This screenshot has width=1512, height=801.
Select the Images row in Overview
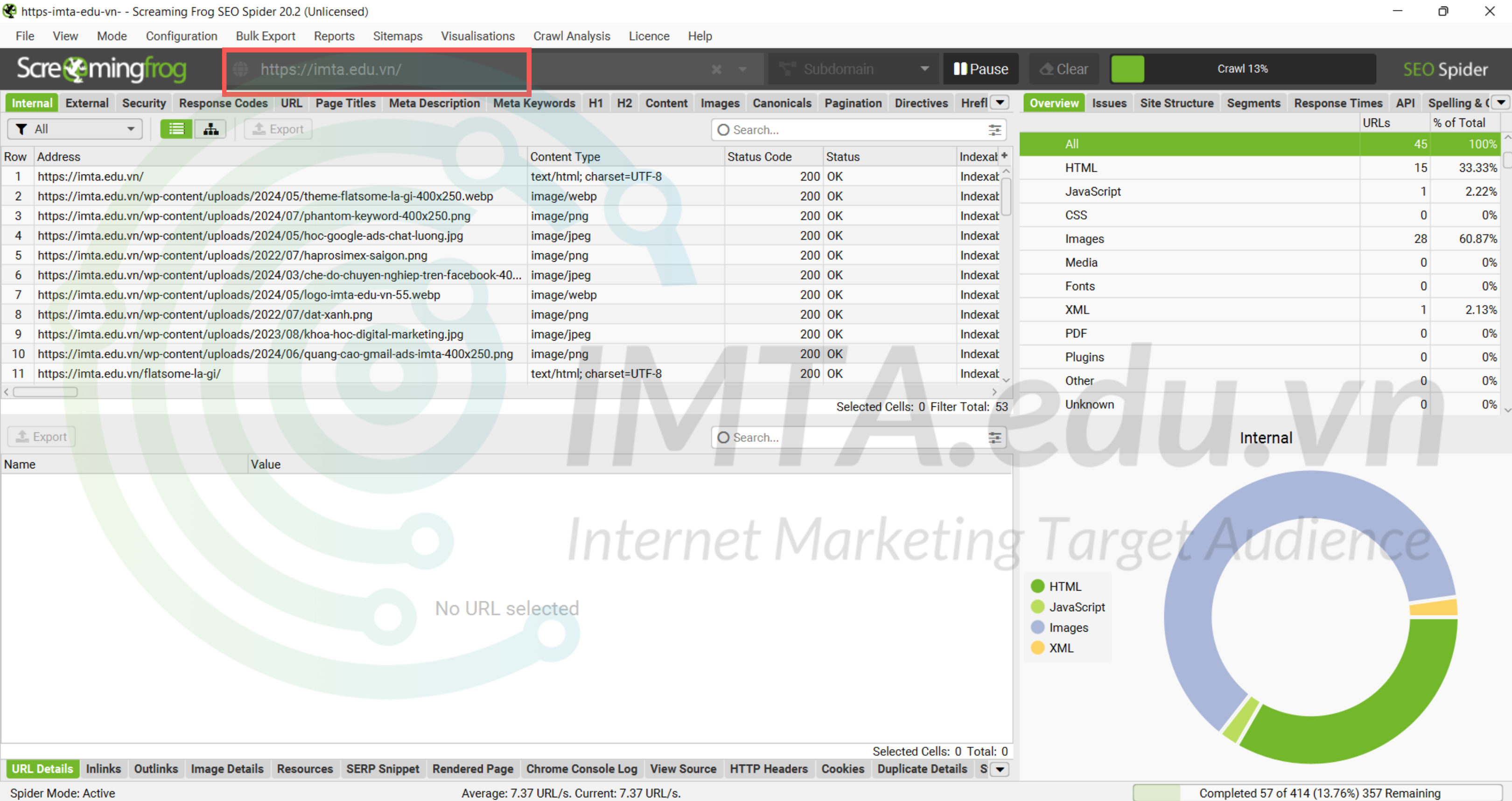[x=1260, y=239]
